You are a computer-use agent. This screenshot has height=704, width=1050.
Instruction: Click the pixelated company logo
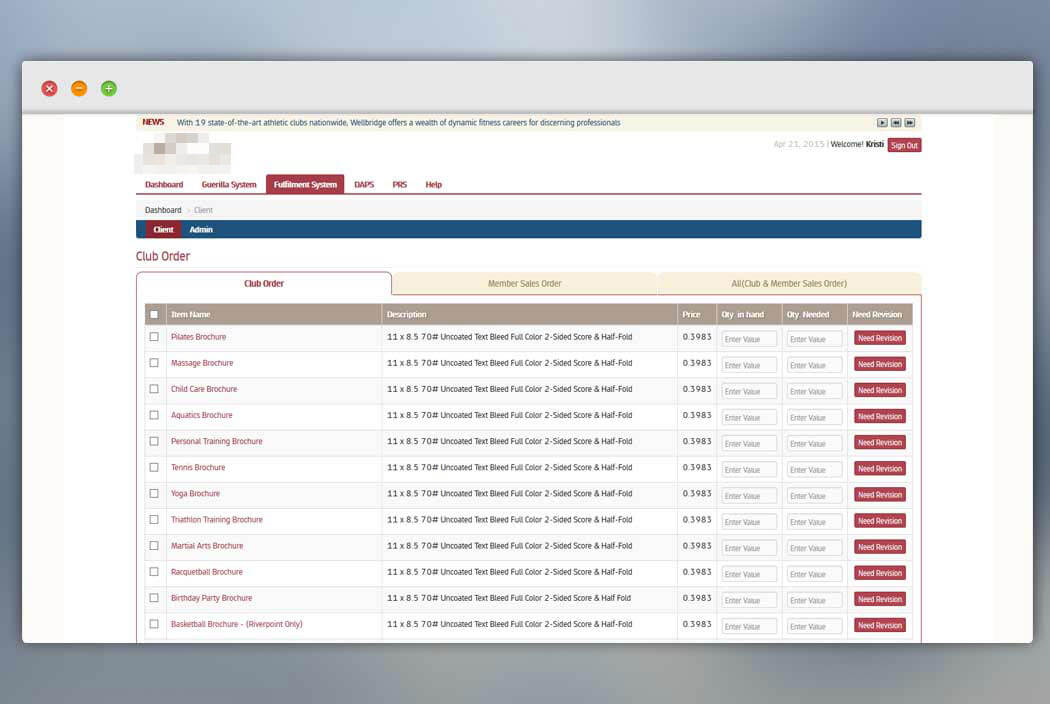[x=183, y=153]
